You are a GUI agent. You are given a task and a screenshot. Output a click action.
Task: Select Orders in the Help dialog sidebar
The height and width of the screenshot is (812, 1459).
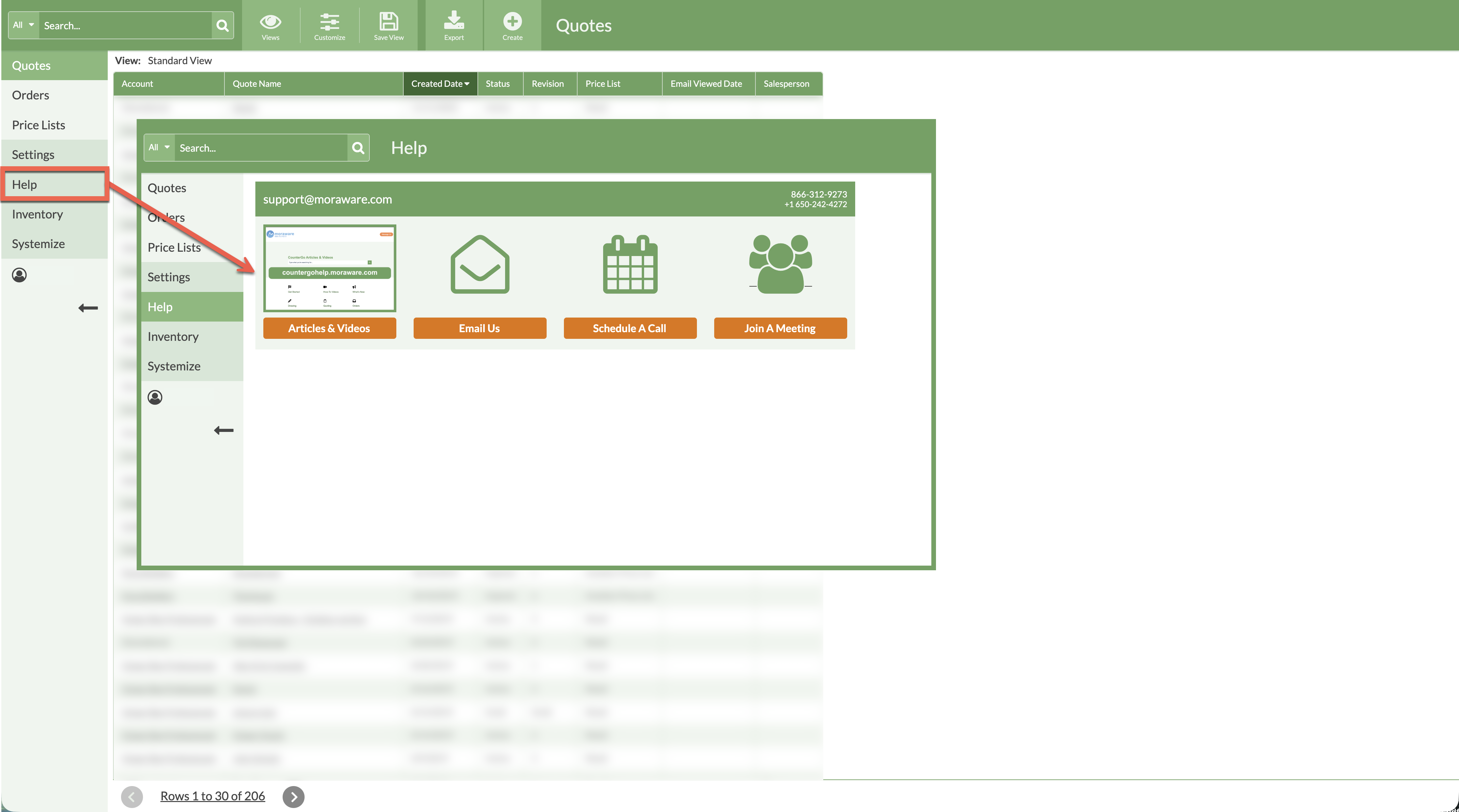pos(166,217)
